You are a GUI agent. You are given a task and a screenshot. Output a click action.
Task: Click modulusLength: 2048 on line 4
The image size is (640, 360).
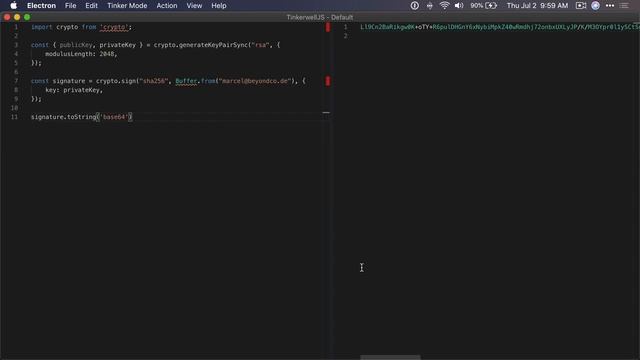(81, 54)
